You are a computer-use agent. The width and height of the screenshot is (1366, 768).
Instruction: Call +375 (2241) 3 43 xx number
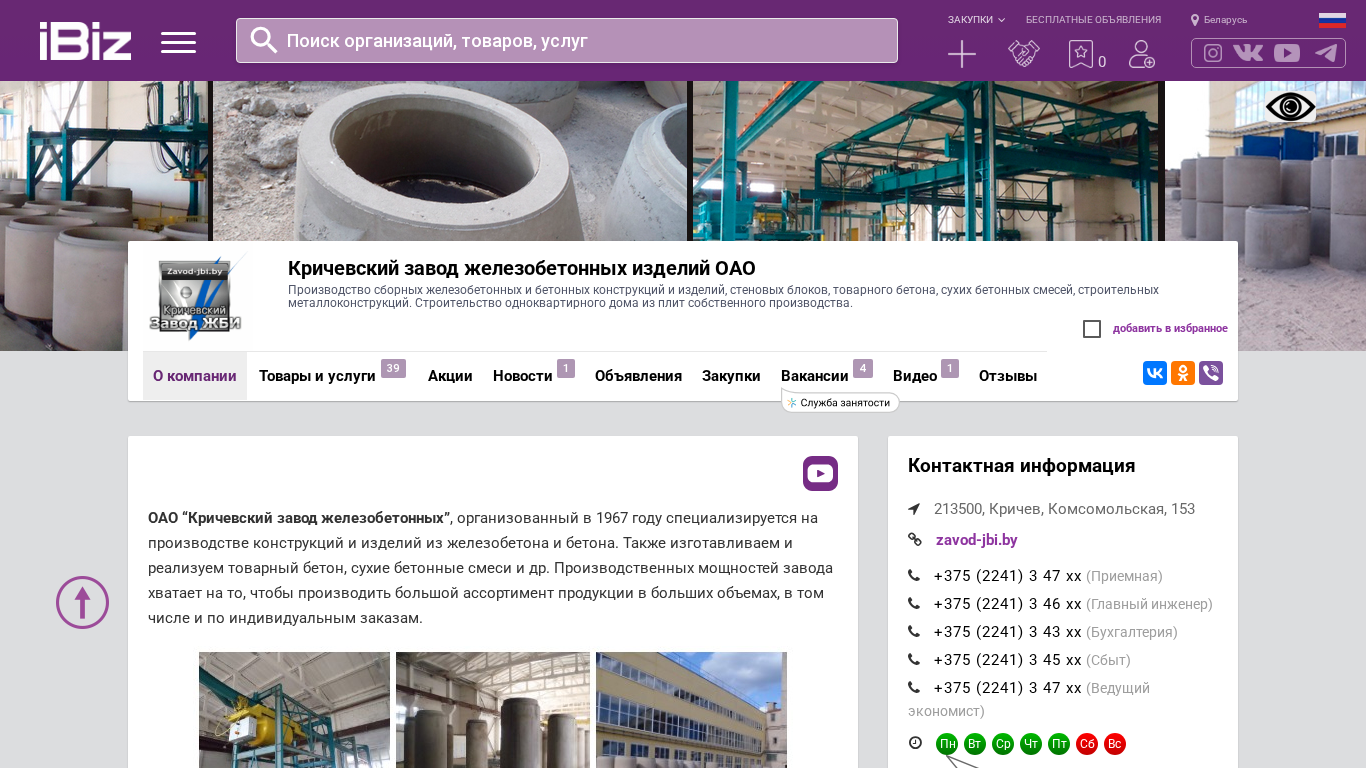1008,632
